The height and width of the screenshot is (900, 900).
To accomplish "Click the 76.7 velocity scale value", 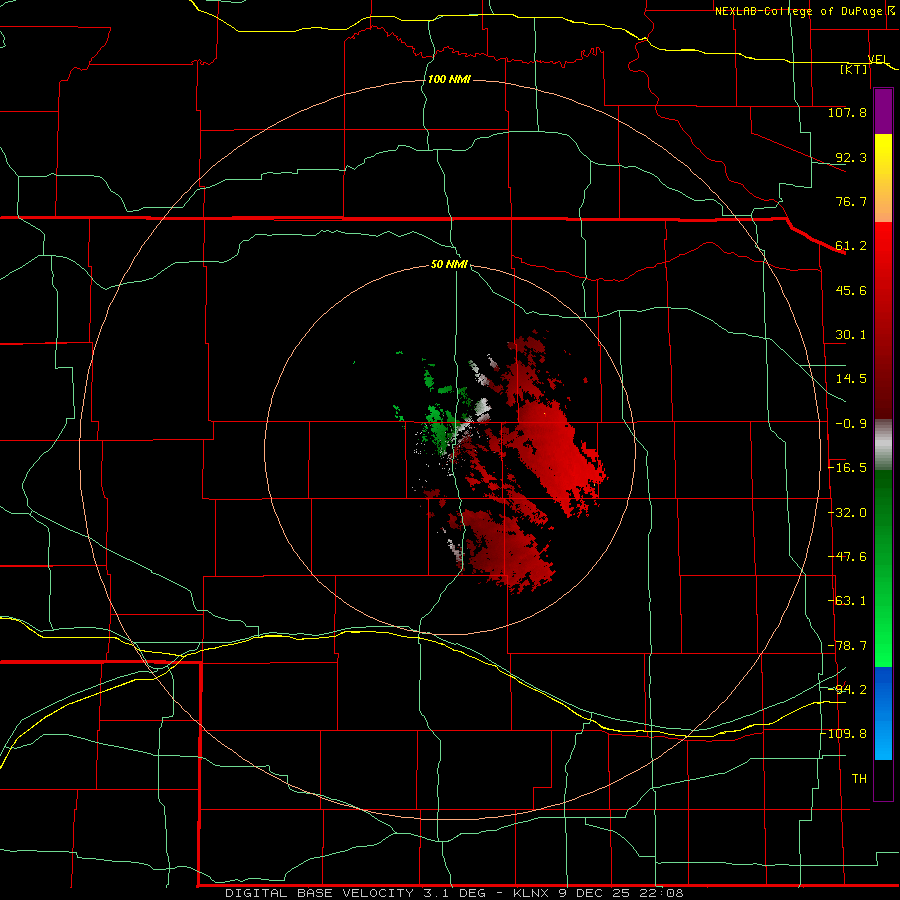I will click(851, 201).
